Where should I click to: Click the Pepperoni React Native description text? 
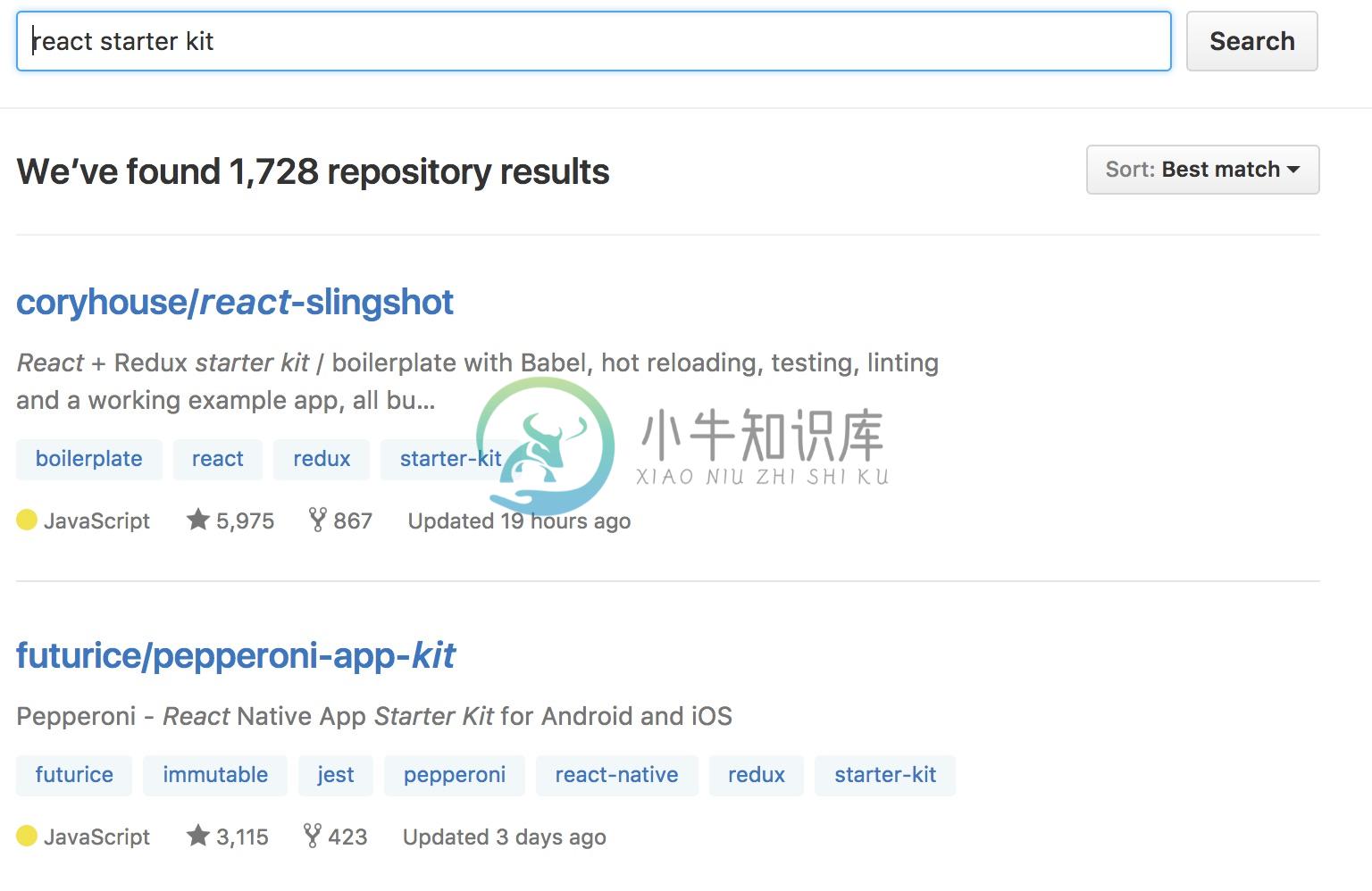[374, 716]
